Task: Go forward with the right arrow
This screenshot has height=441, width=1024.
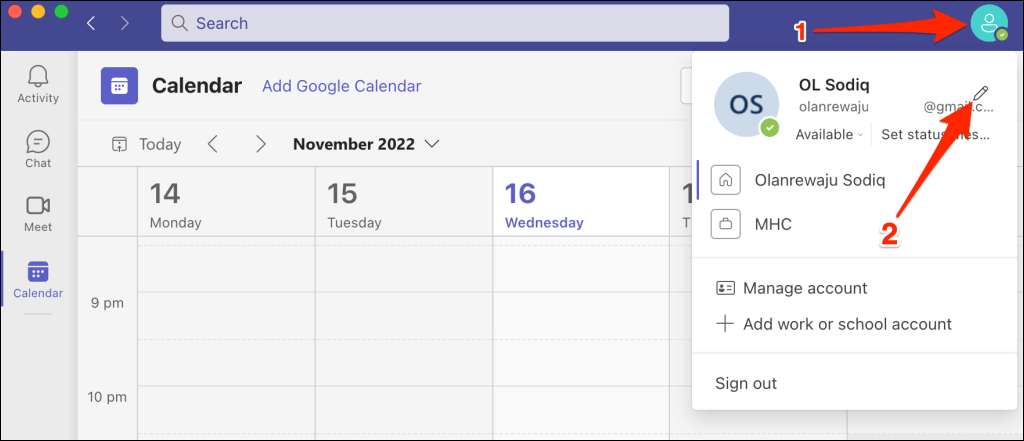Action: click(x=124, y=22)
